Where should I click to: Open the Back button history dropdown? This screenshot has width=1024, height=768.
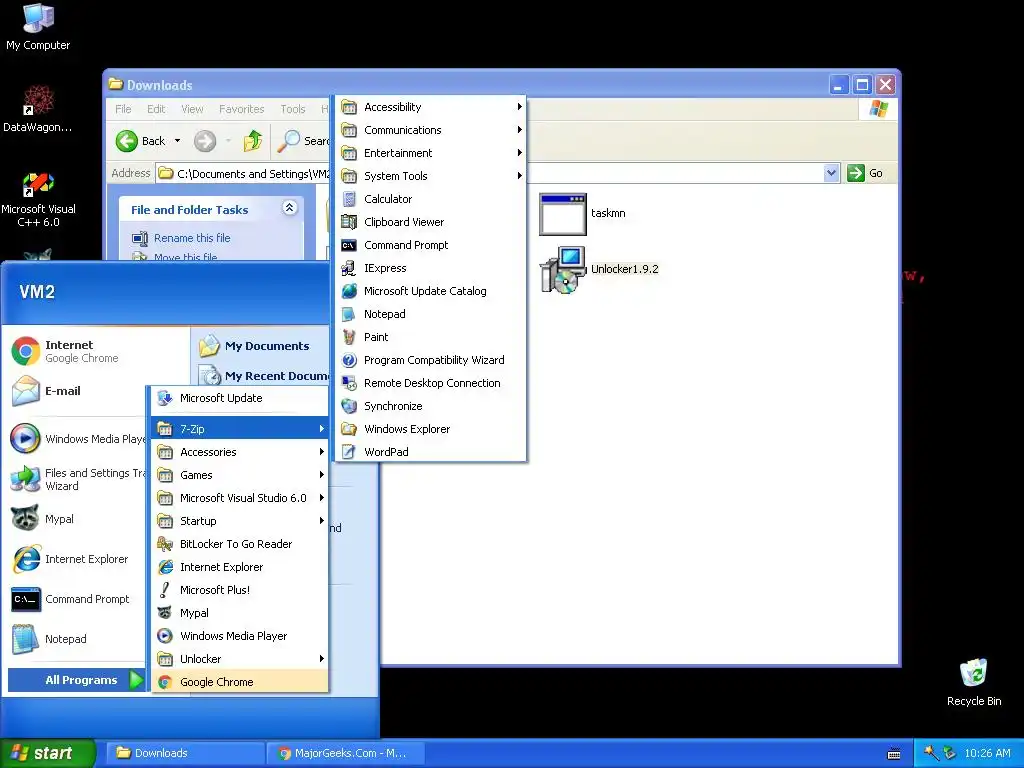click(178, 141)
